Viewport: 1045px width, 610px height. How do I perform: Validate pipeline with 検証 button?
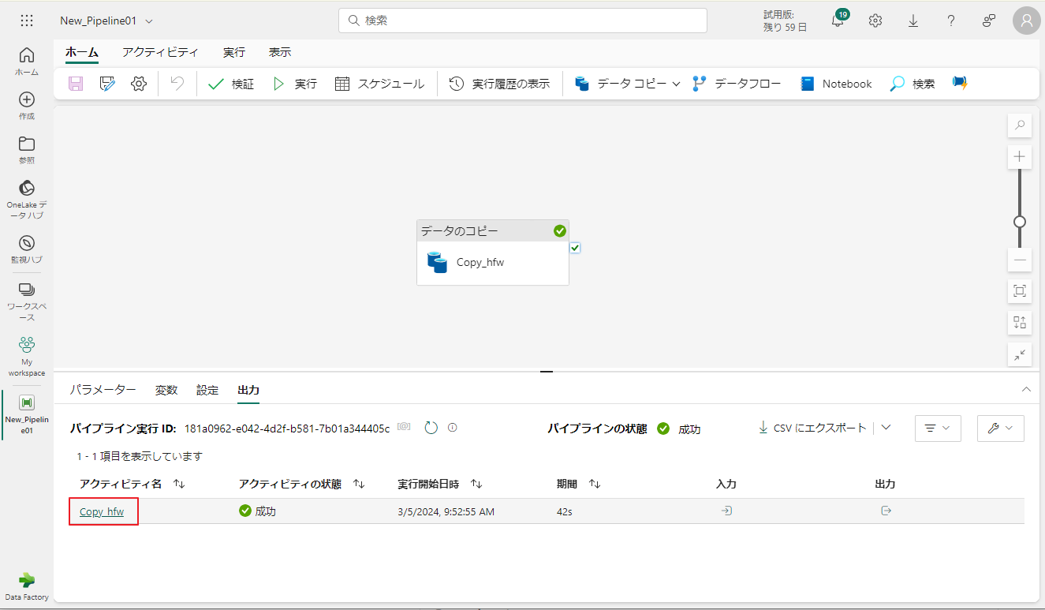click(231, 83)
